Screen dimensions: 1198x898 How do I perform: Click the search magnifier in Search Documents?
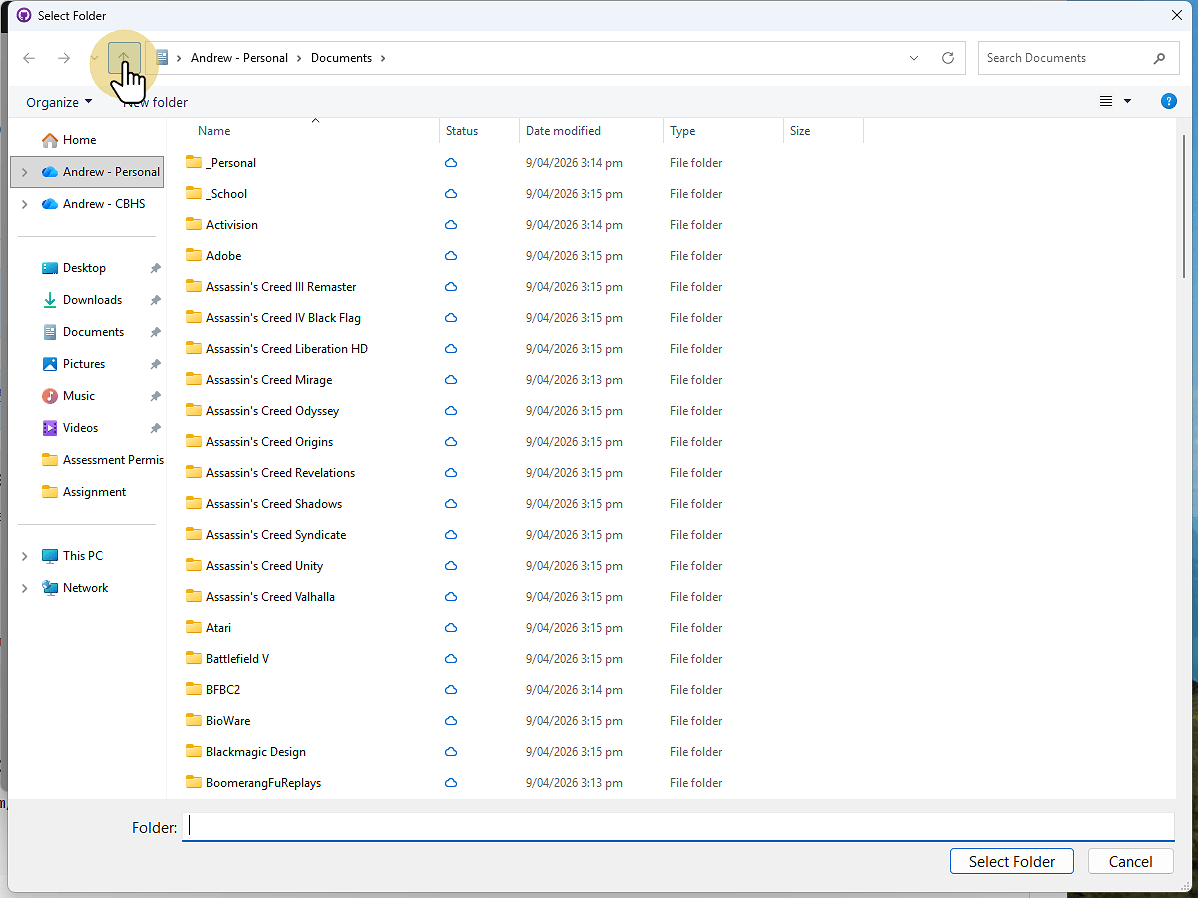point(1160,58)
